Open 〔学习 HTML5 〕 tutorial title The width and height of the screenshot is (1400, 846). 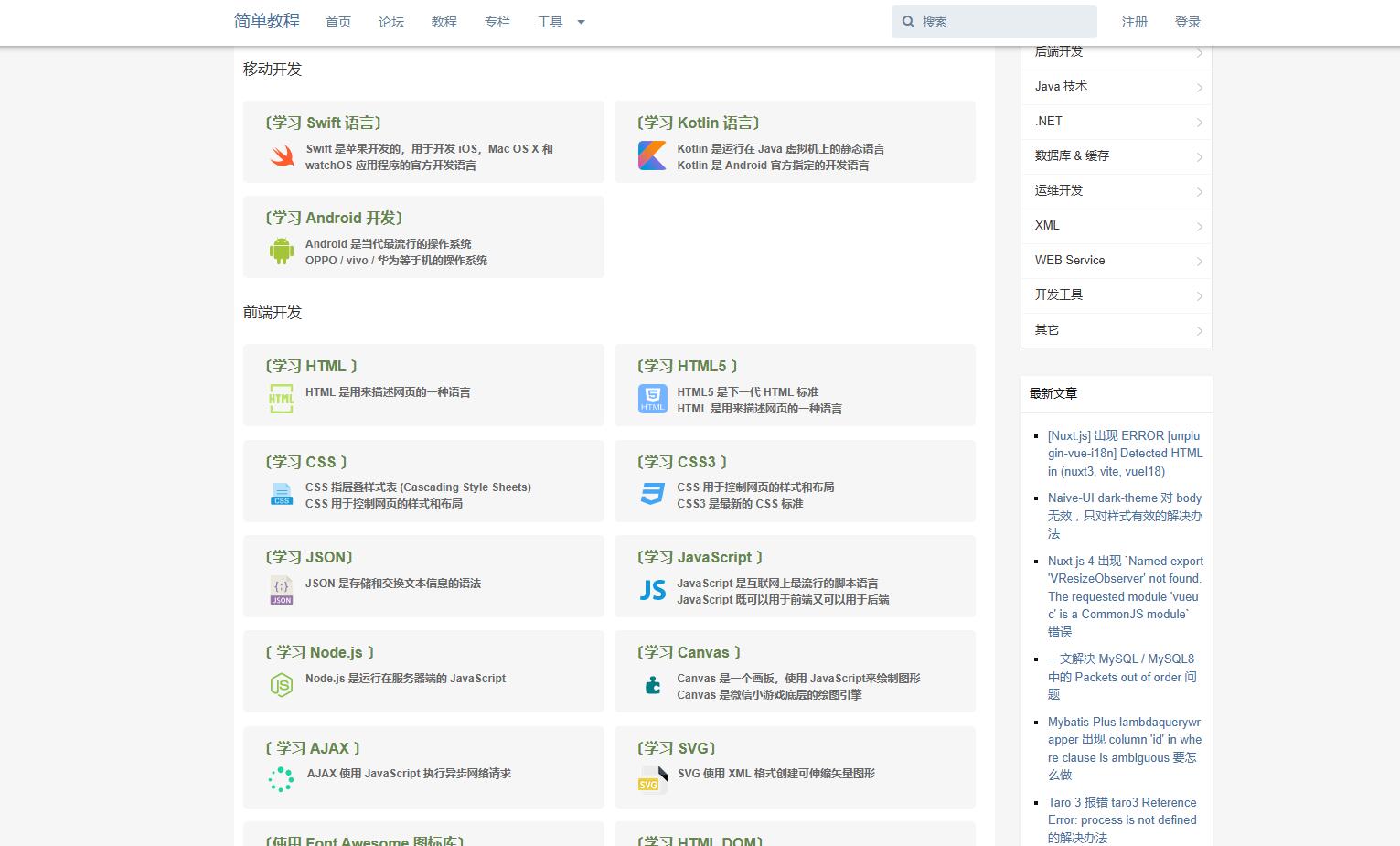687,366
